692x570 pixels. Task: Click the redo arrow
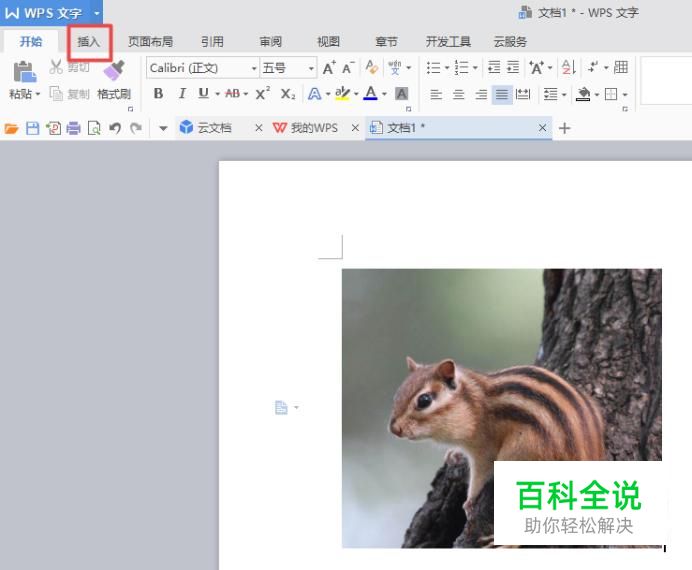pos(136,128)
